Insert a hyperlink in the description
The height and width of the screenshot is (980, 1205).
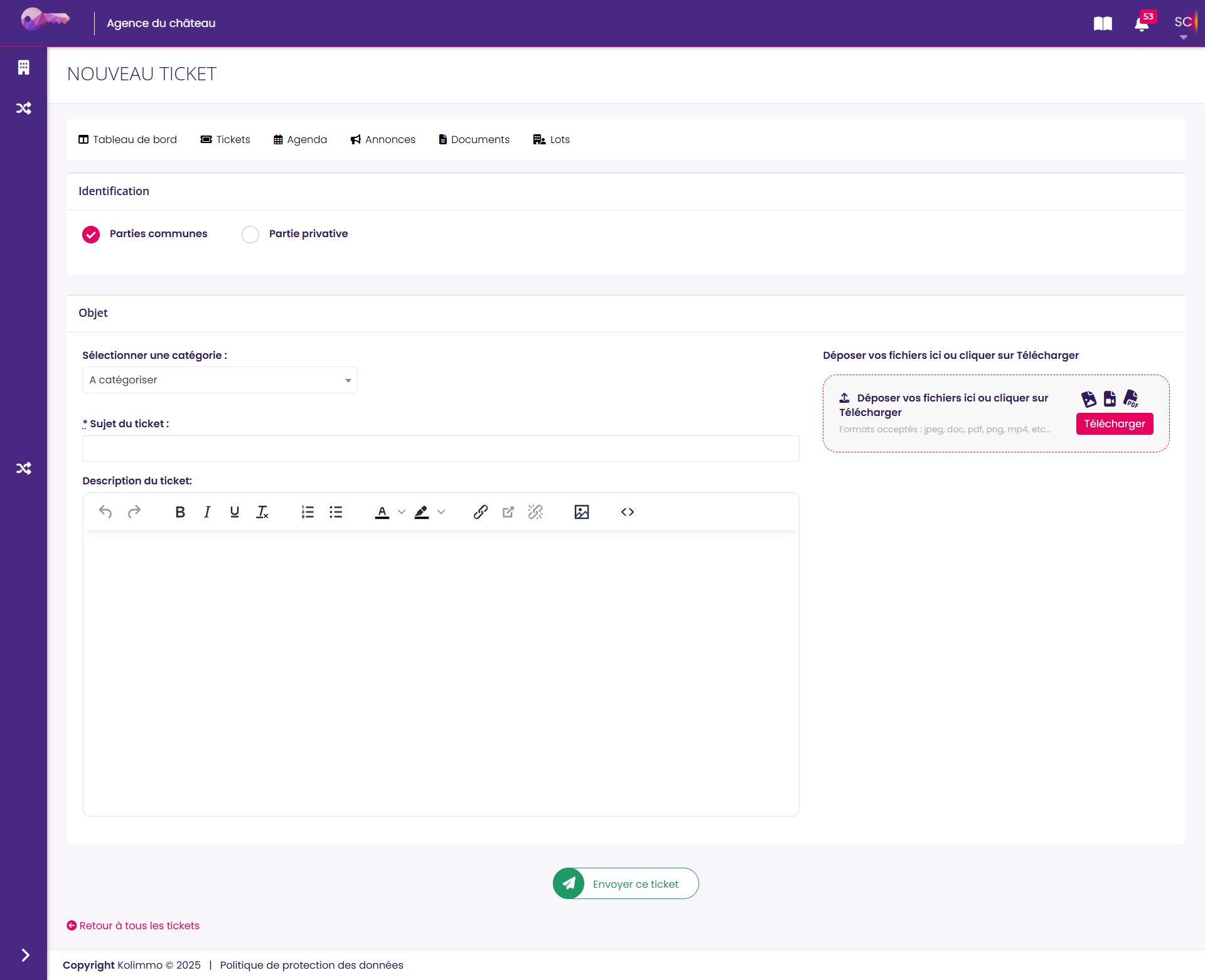coord(481,512)
